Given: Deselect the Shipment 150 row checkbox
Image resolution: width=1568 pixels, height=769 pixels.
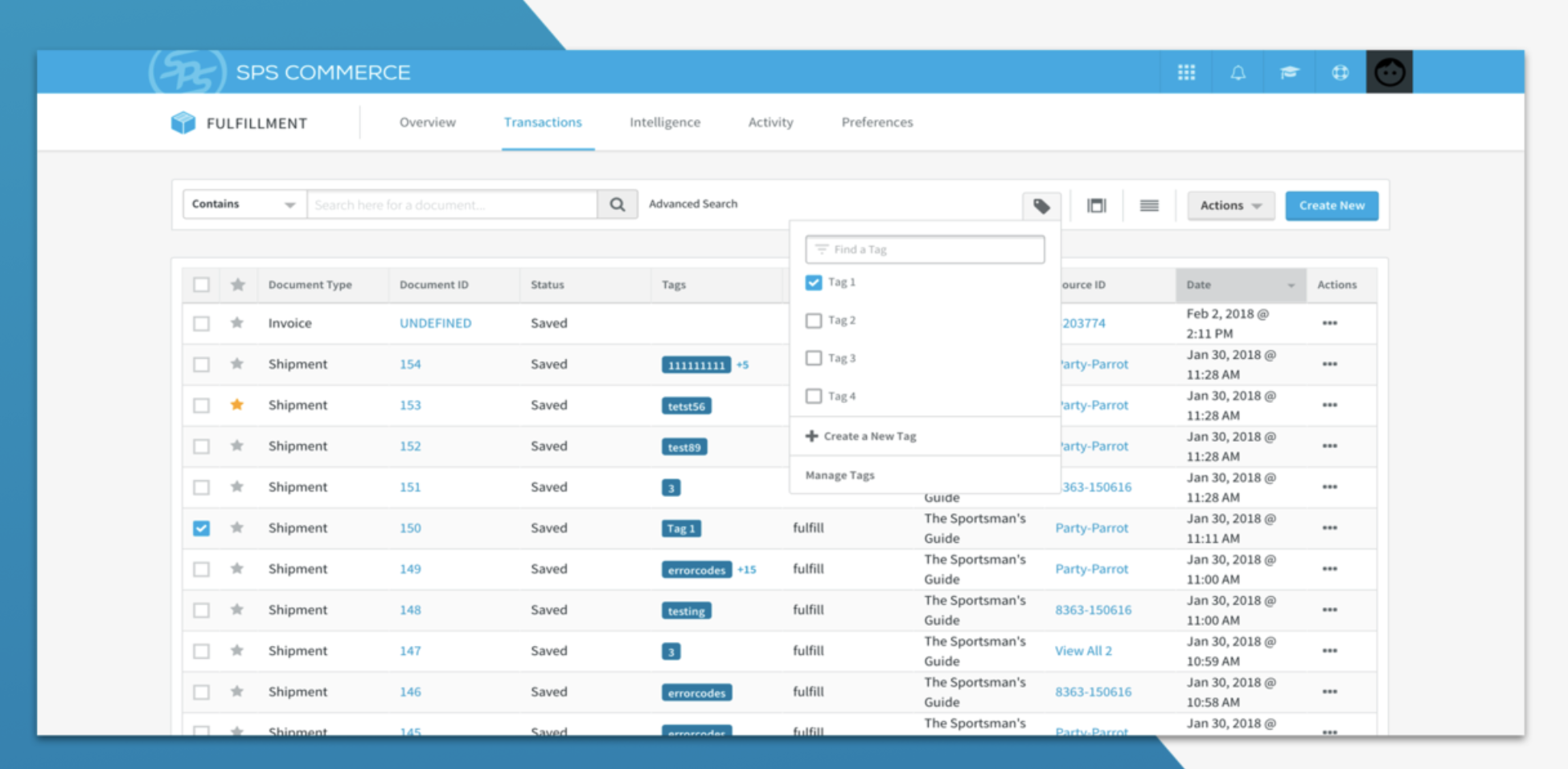Looking at the screenshot, I should pyautogui.click(x=202, y=528).
